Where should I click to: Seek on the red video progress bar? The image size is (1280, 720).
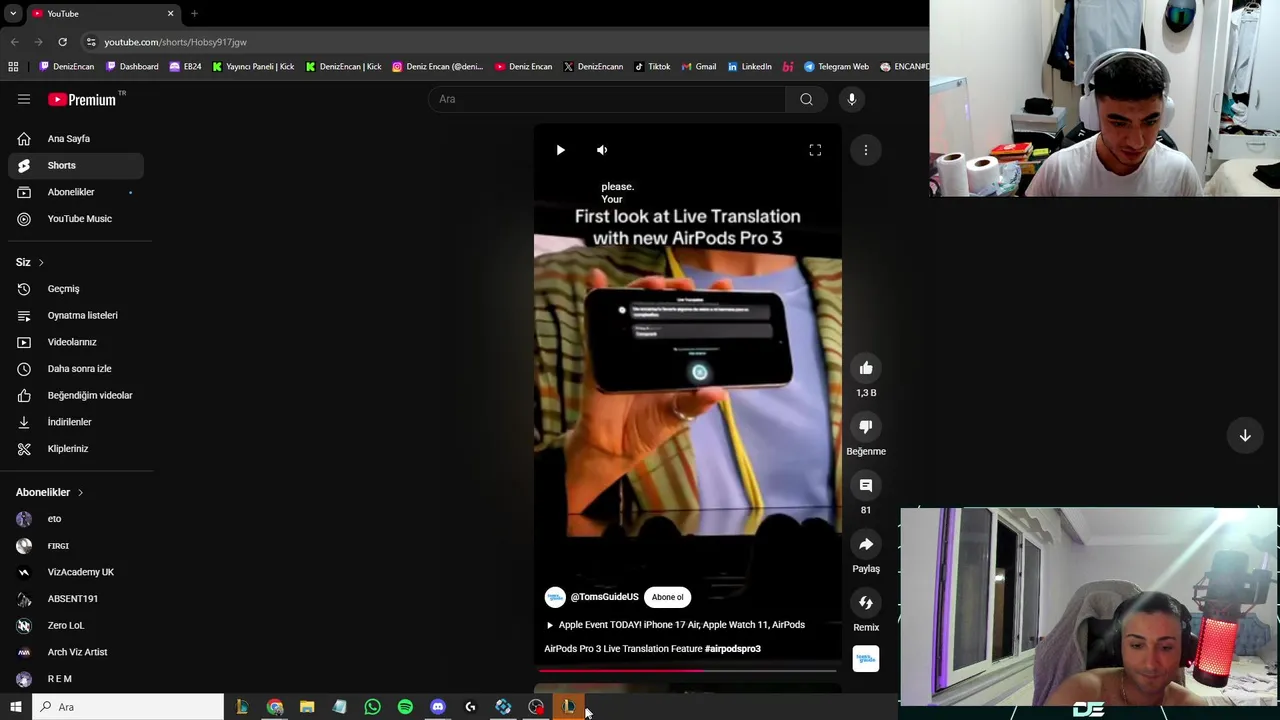coord(688,671)
